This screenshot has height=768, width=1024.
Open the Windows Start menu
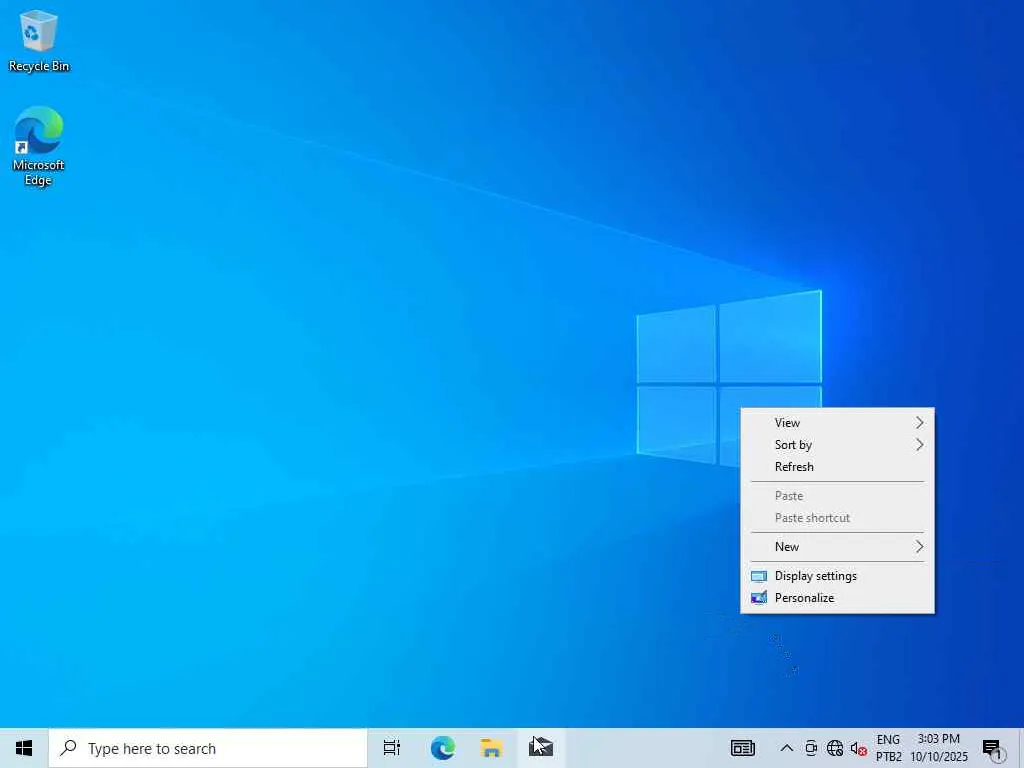click(x=24, y=748)
